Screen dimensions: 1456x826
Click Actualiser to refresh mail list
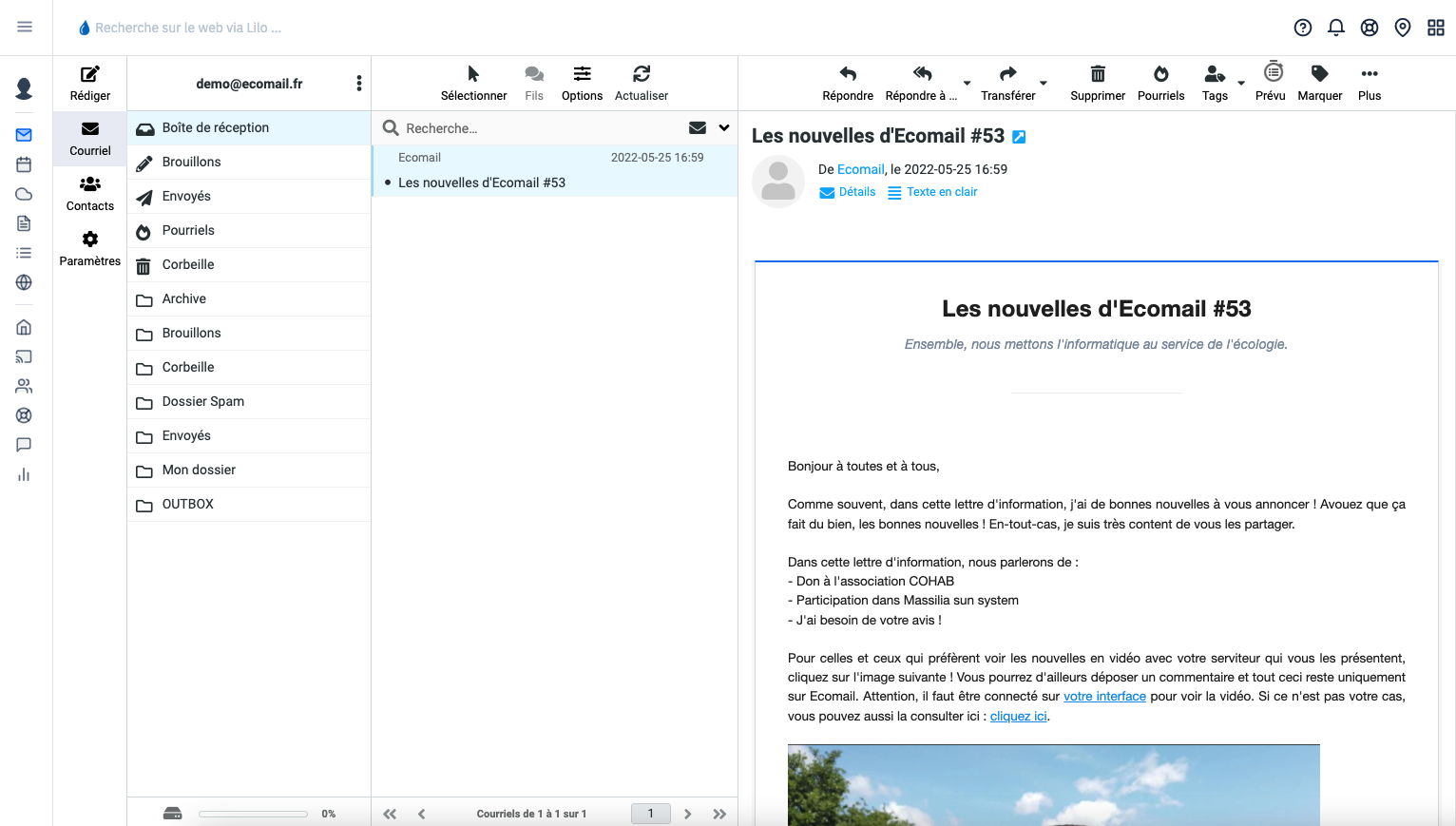click(642, 84)
